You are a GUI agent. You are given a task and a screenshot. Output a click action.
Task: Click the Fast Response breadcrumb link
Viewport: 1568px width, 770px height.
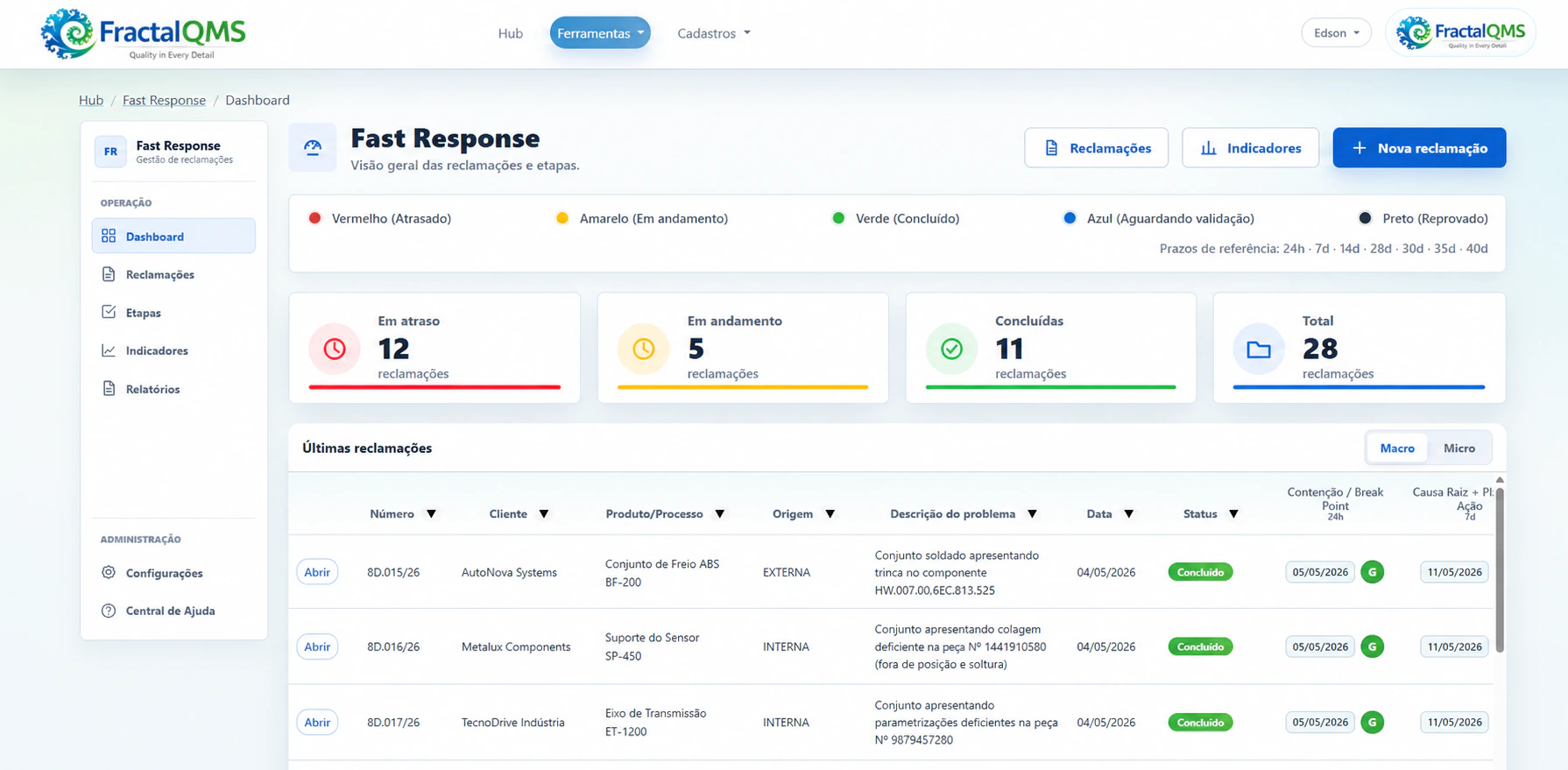tap(164, 100)
